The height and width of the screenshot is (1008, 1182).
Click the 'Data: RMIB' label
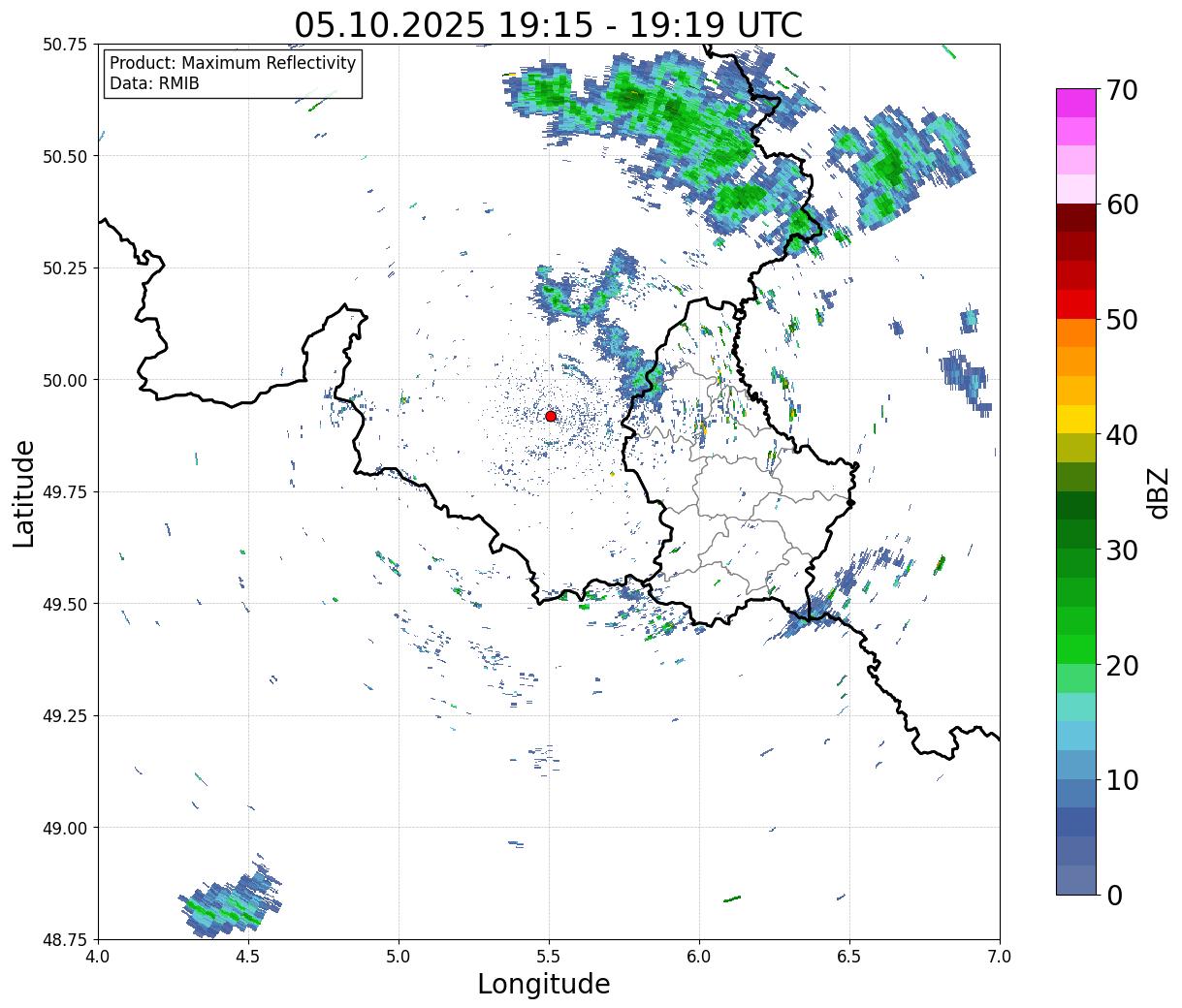coord(154,84)
